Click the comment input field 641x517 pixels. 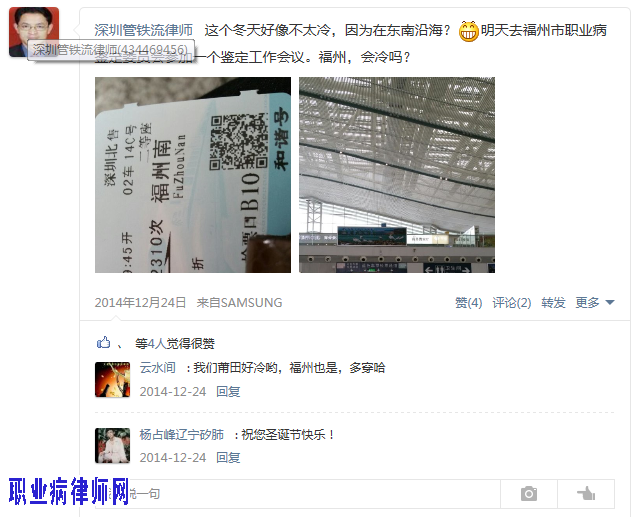(298, 494)
